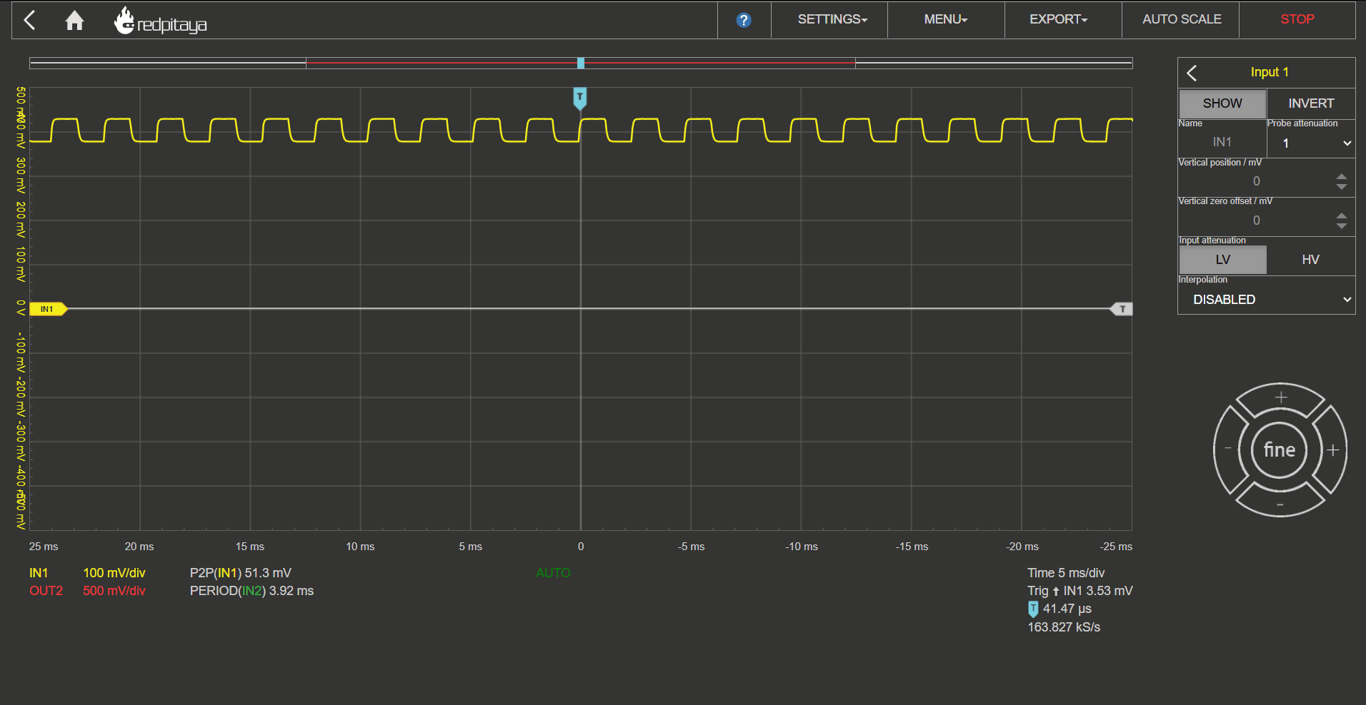Select HV input attenuation
This screenshot has height=705, width=1366.
click(1311, 259)
